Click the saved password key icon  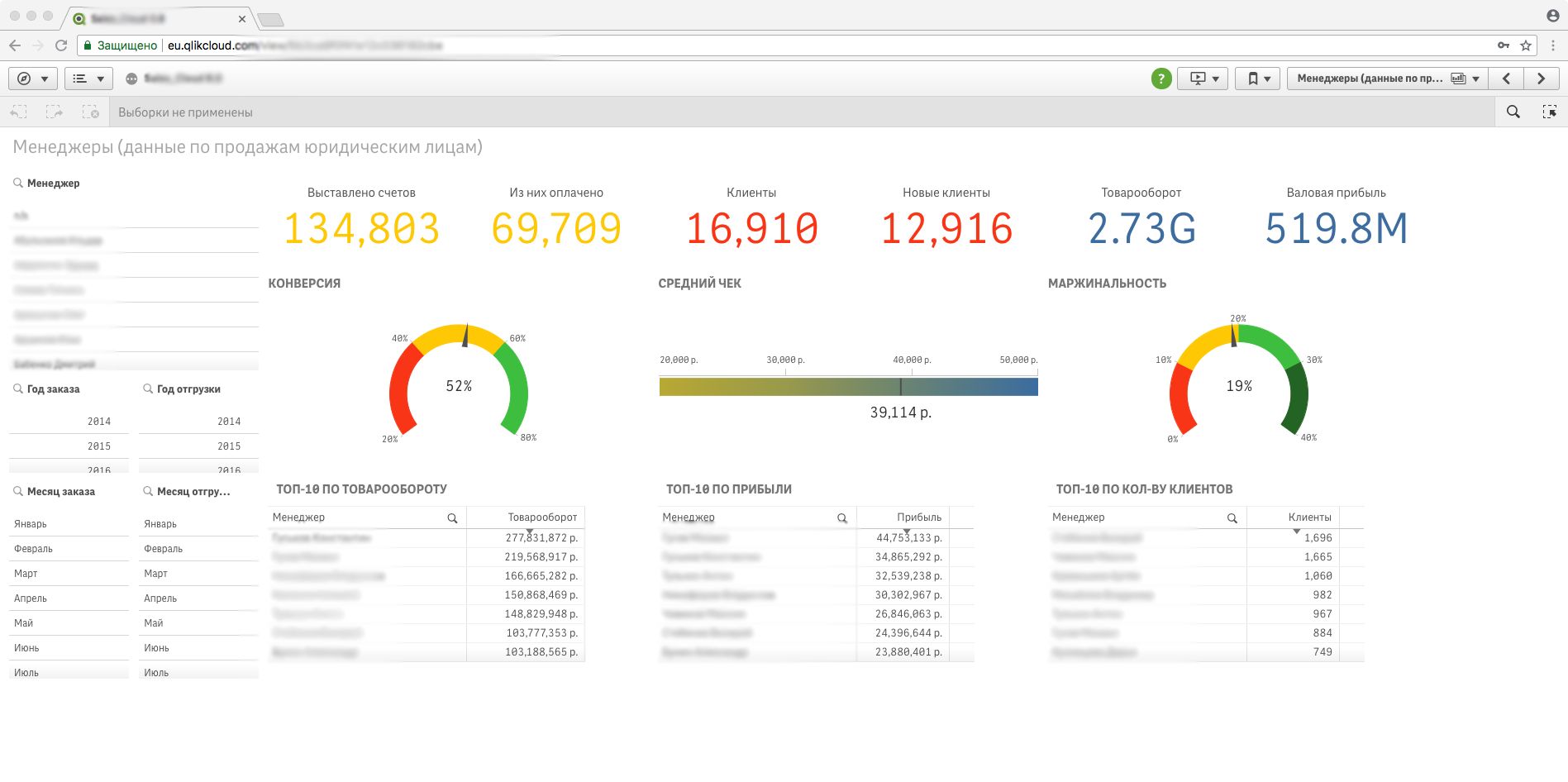1504,45
